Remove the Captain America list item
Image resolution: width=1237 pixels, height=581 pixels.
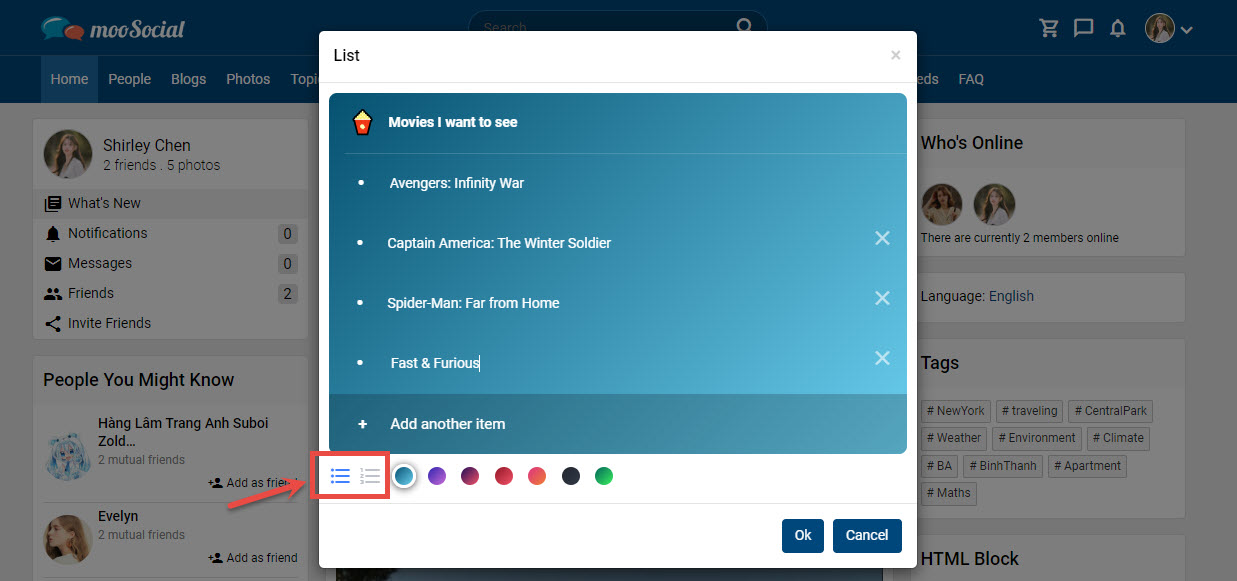coord(882,238)
